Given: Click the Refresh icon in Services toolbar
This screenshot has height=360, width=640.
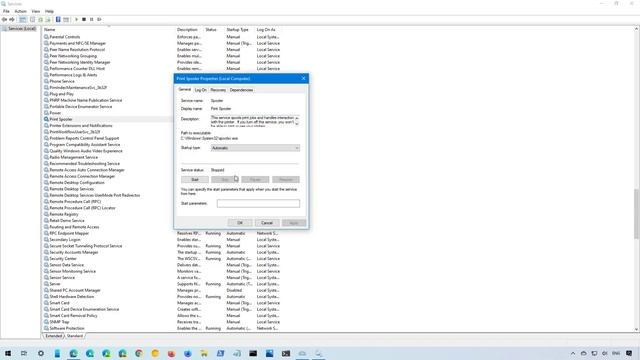Looking at the screenshot, I should click(40, 20).
